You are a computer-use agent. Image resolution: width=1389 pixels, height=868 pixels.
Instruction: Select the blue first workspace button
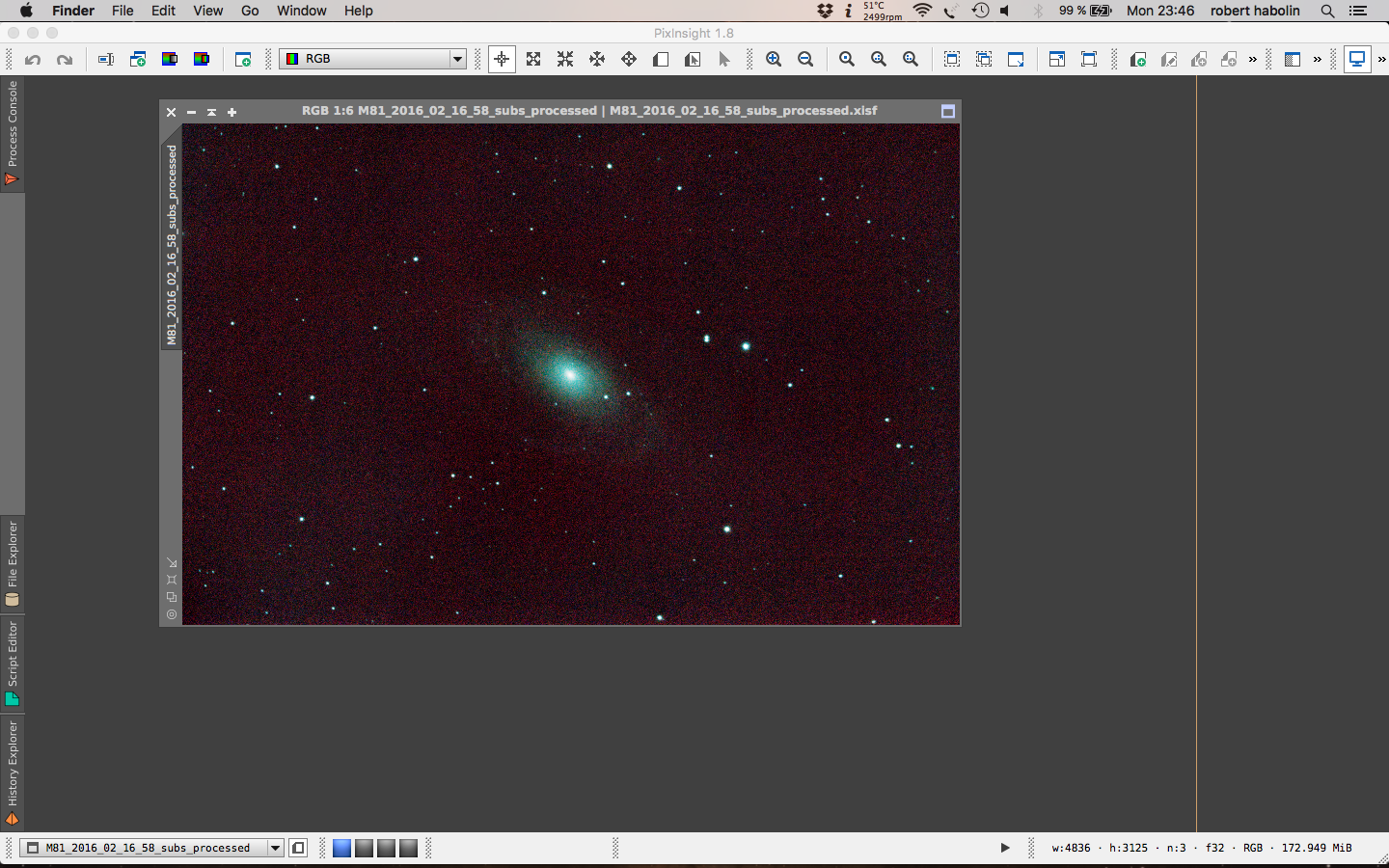click(x=341, y=848)
